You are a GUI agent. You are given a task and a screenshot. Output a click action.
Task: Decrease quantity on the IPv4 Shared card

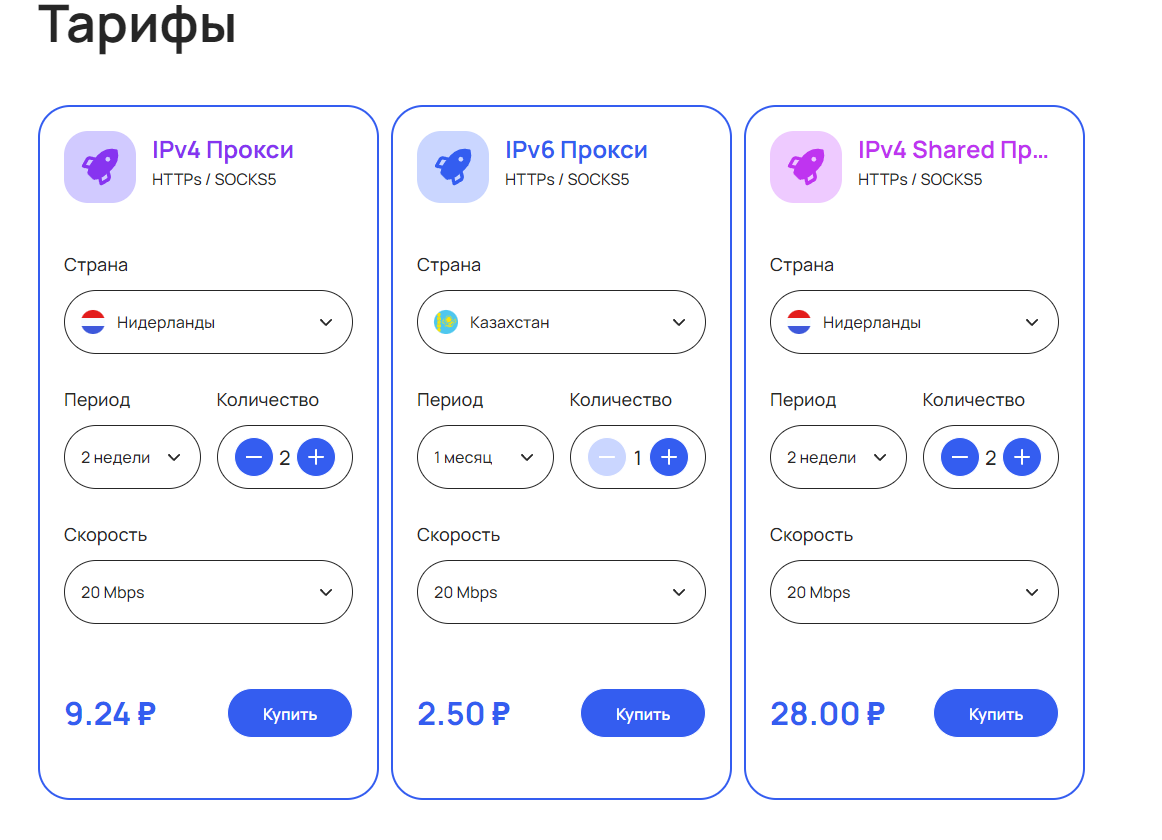tap(960, 458)
